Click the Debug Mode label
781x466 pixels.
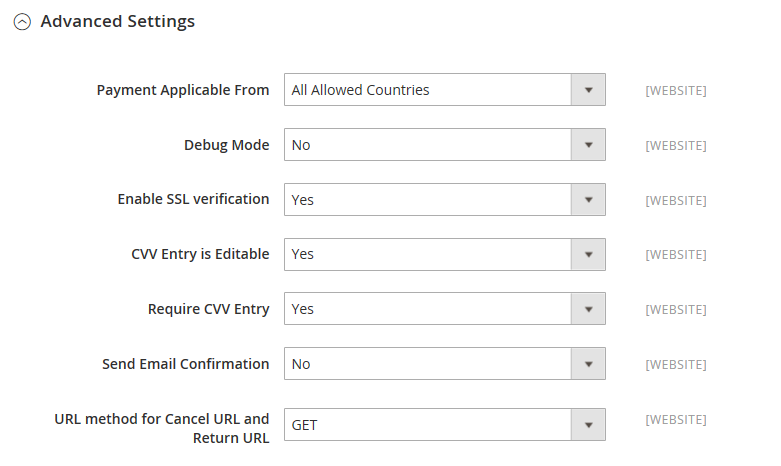tap(226, 145)
